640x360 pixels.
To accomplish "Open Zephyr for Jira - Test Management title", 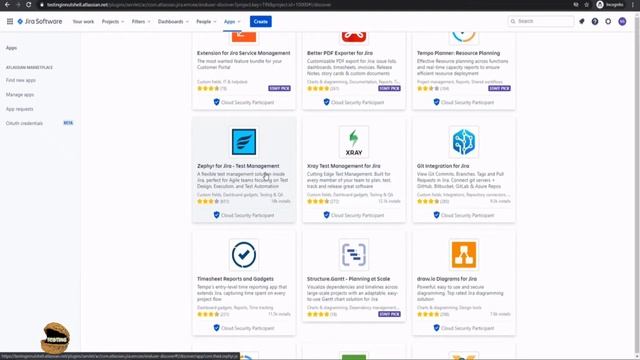I will tap(238, 166).
